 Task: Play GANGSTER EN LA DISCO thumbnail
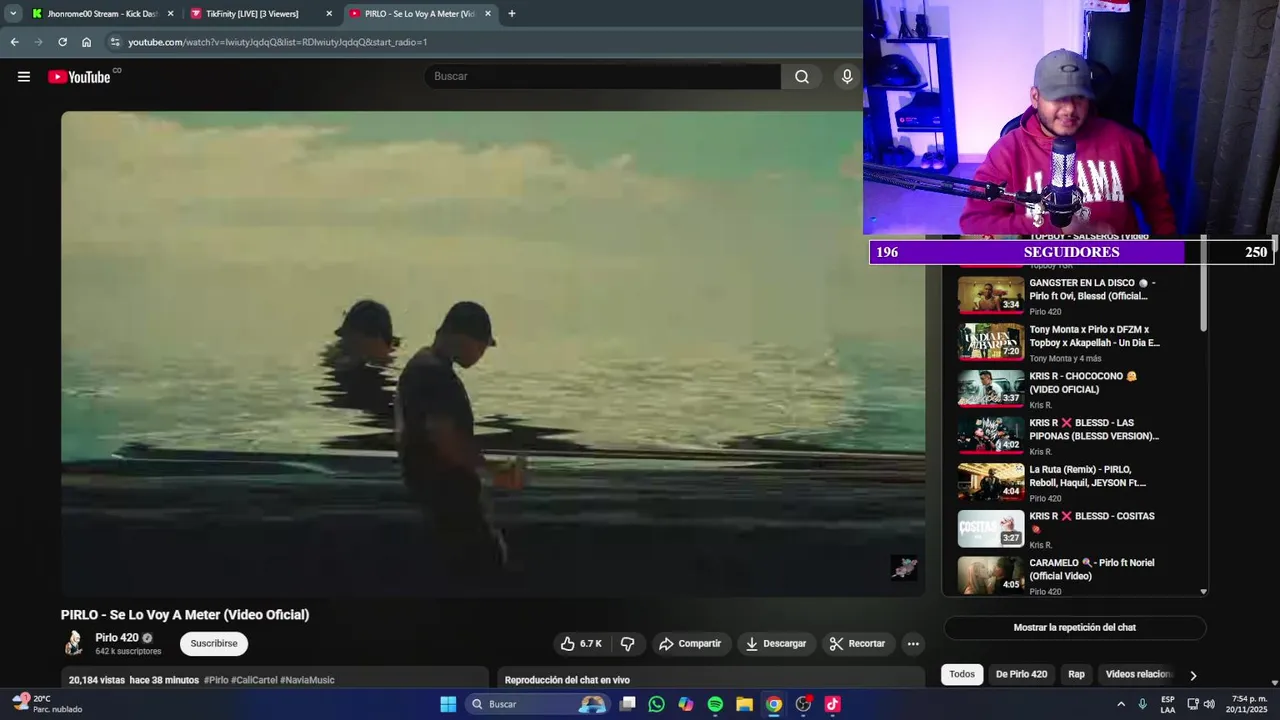point(991,295)
